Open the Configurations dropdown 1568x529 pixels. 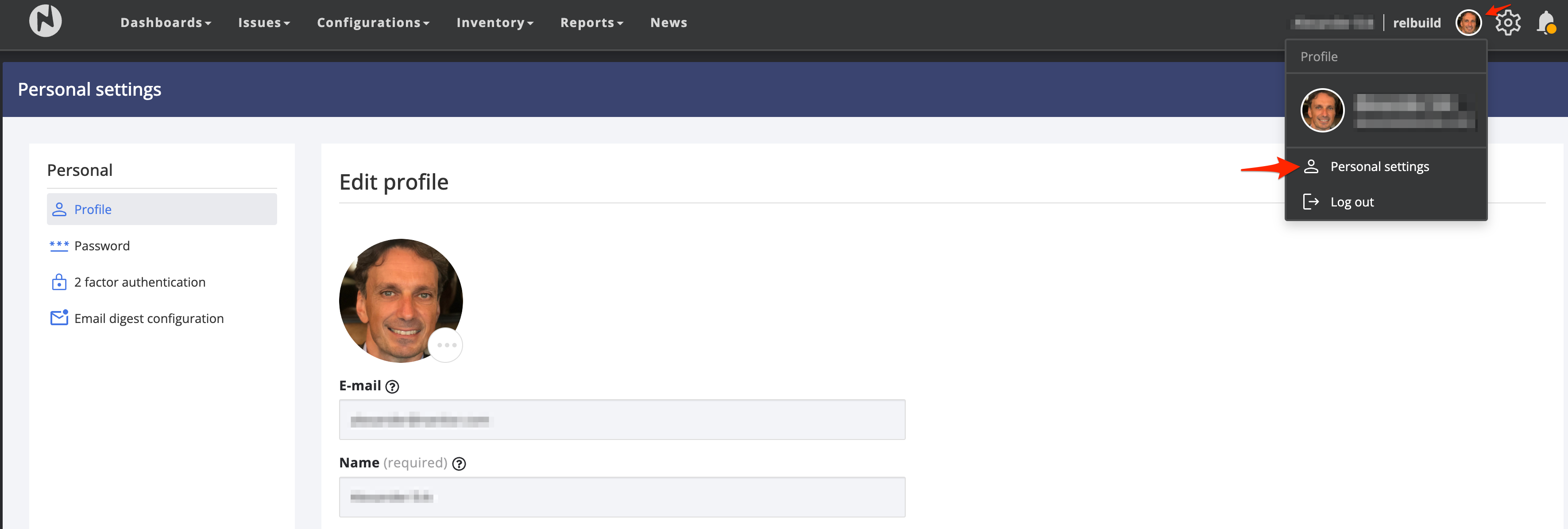[x=373, y=23]
